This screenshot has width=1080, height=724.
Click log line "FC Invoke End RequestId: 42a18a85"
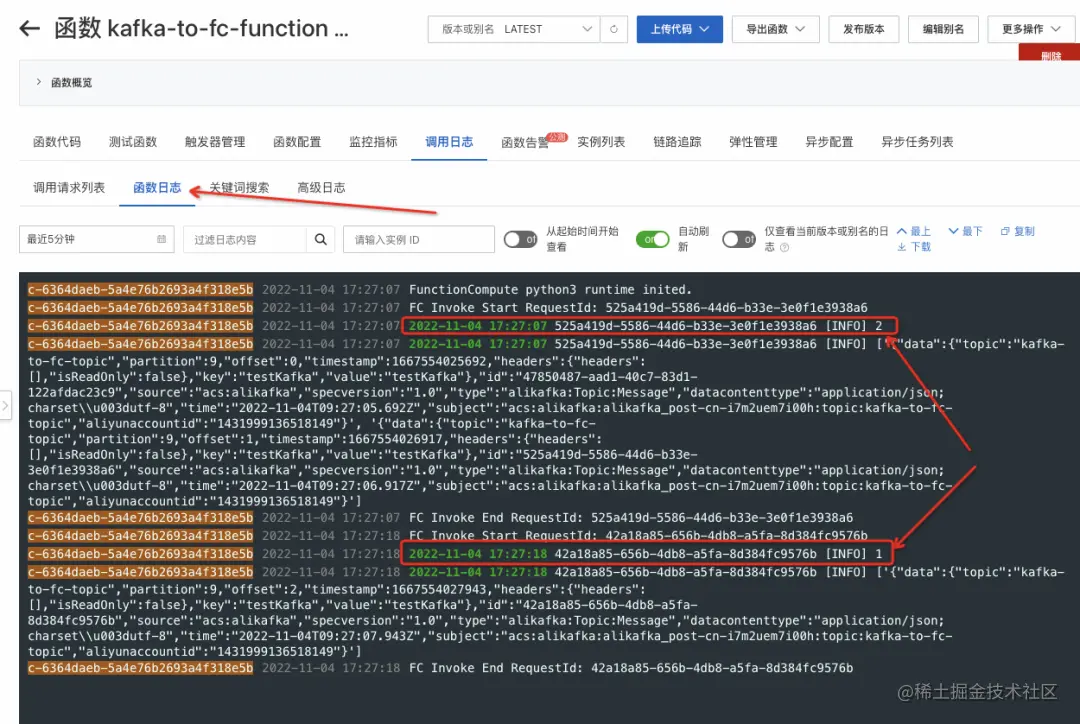pos(631,668)
